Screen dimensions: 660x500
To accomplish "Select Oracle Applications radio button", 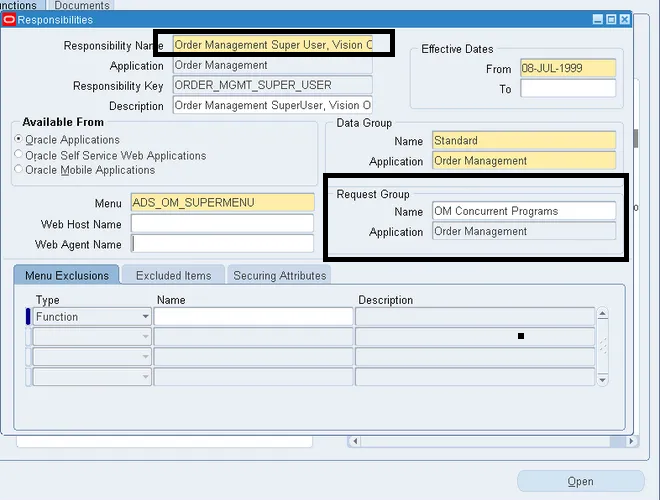I will 18,138.
